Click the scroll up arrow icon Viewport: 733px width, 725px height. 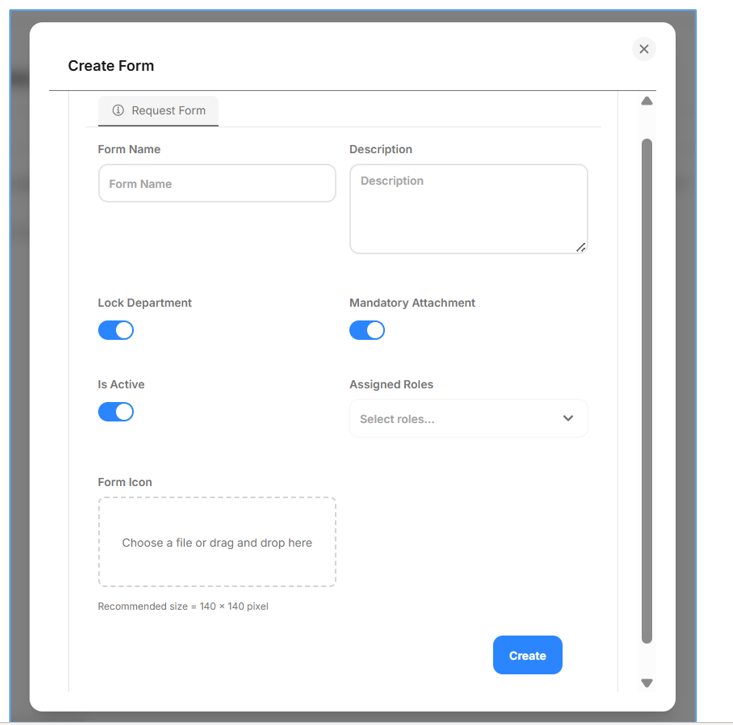(647, 101)
